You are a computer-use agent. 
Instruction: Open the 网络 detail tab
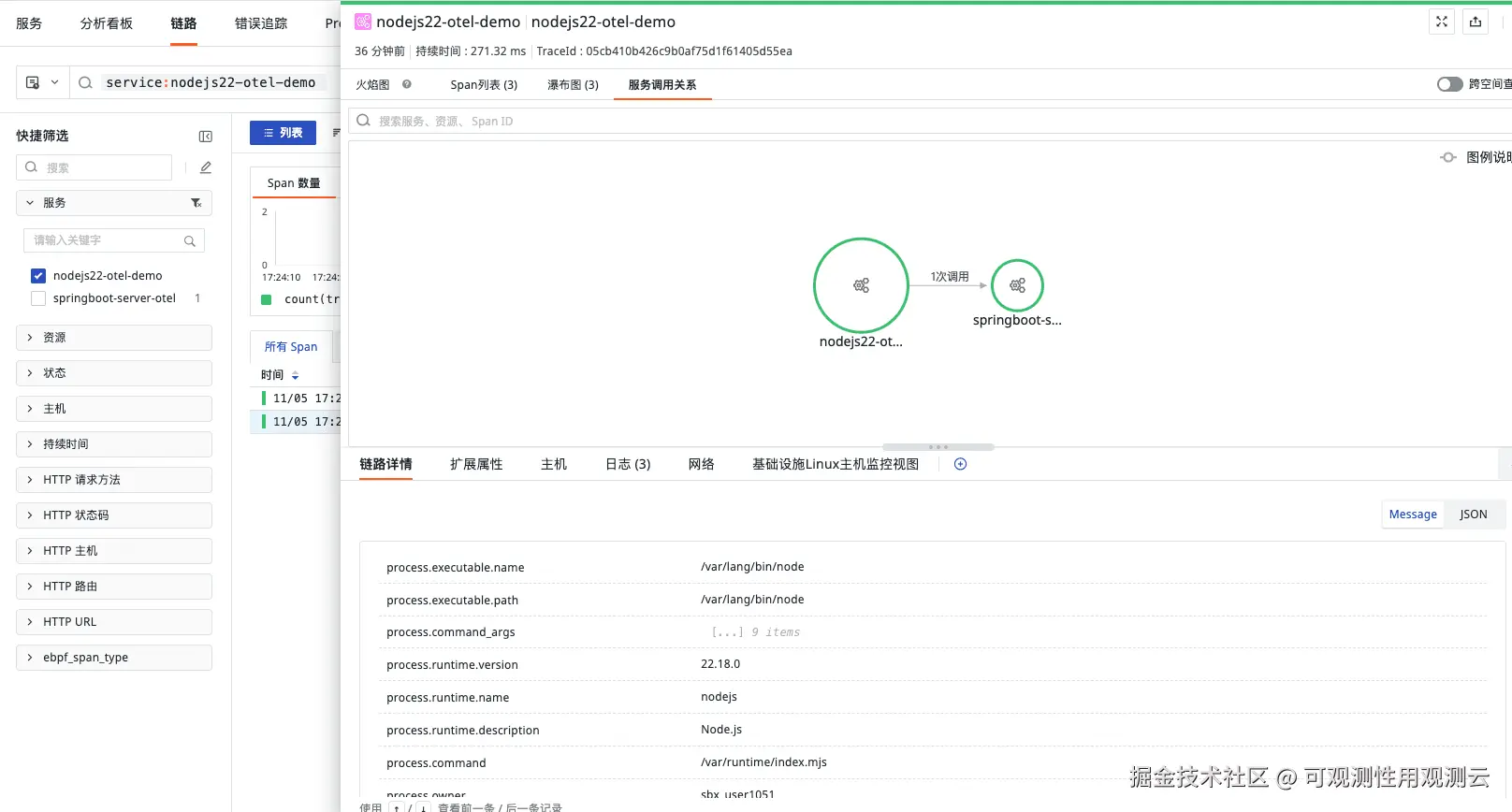coord(702,464)
